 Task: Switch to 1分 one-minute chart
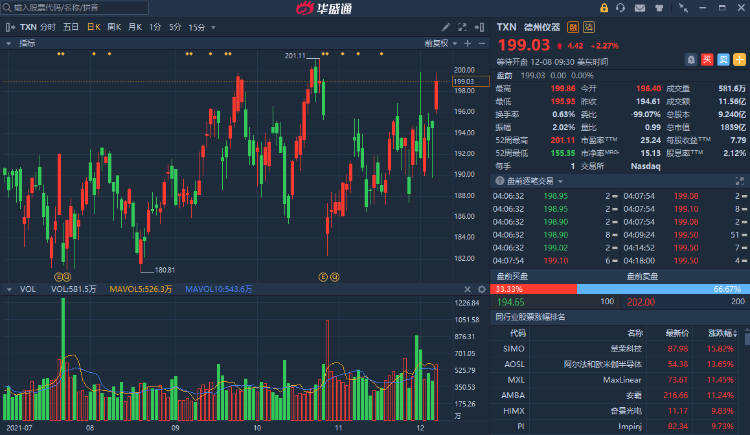point(155,27)
